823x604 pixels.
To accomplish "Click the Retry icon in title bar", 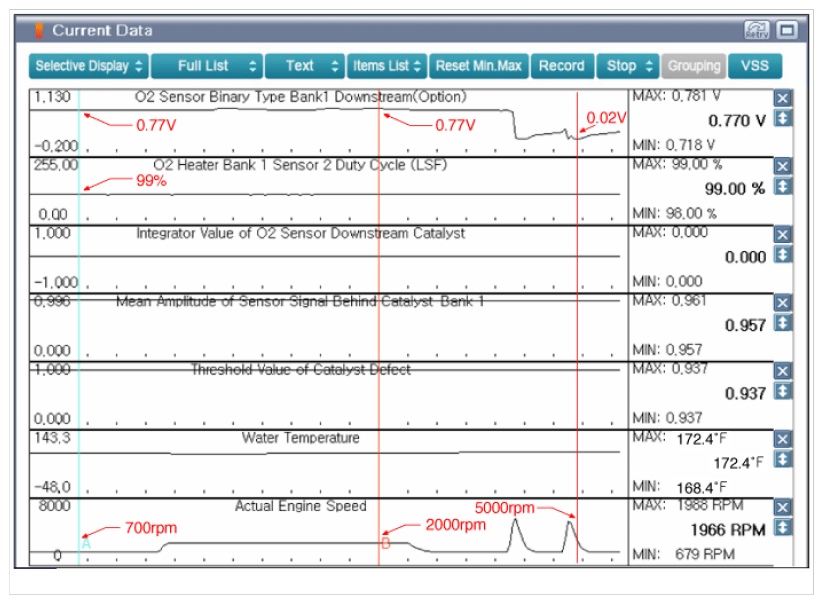I will click(x=757, y=31).
